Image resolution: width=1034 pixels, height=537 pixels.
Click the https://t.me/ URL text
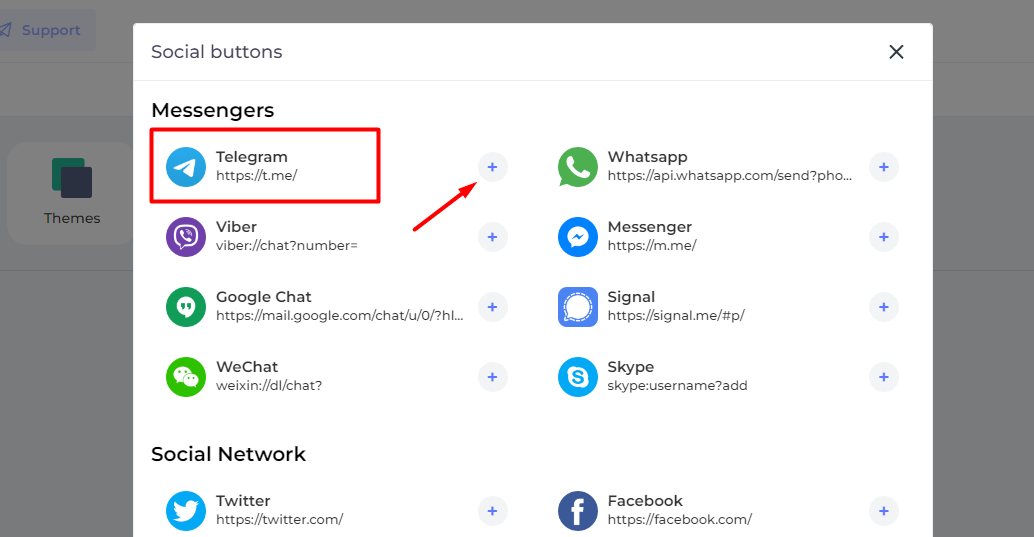pyautogui.click(x=257, y=175)
